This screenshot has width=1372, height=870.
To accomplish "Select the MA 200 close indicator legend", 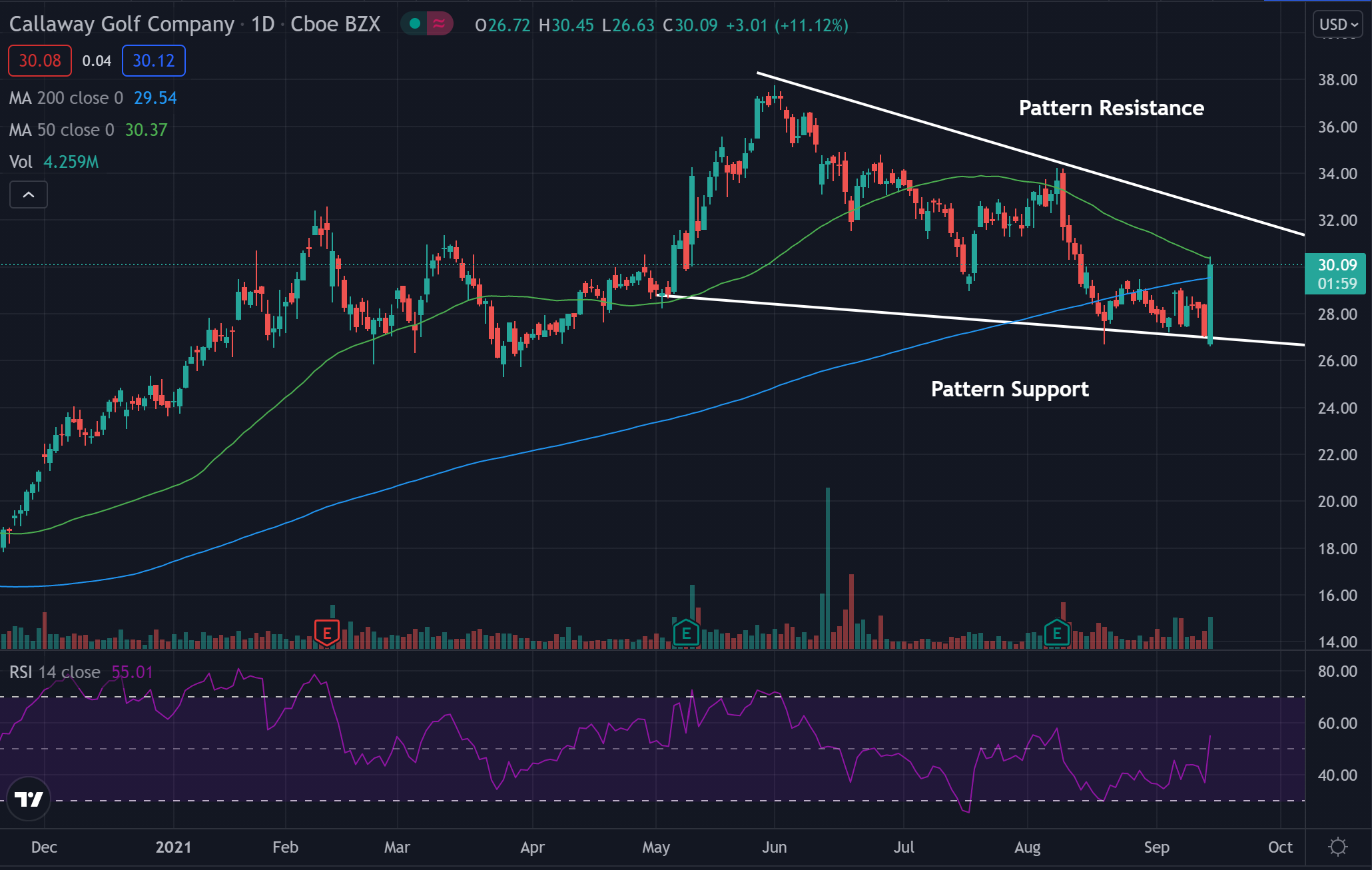I will click(x=93, y=98).
